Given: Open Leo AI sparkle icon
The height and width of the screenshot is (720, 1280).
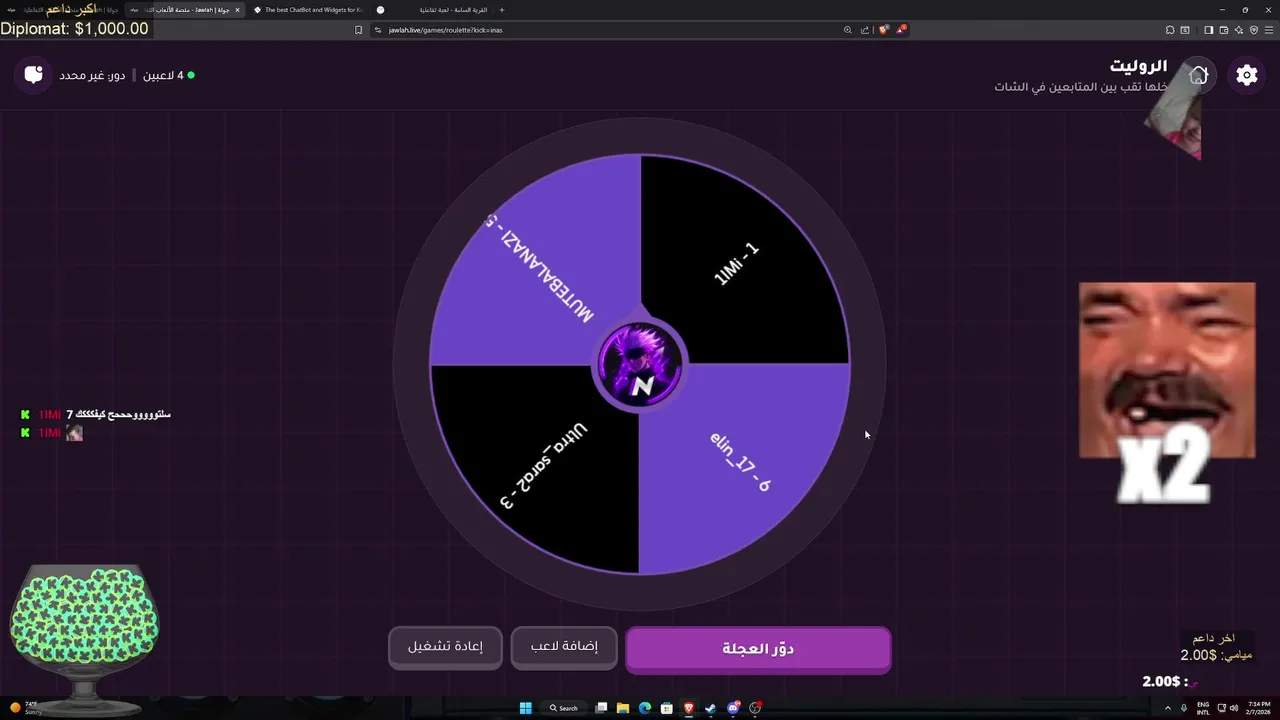Looking at the screenshot, I should (1238, 30).
